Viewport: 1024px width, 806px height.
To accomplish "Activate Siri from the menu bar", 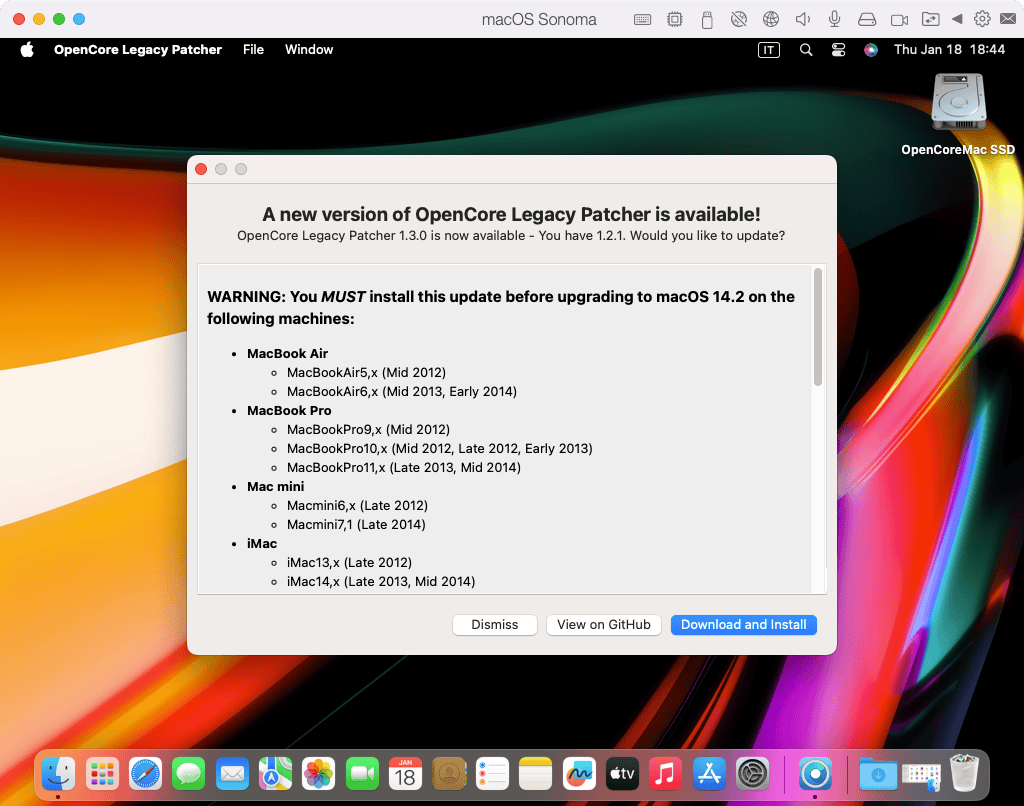I will click(x=871, y=50).
